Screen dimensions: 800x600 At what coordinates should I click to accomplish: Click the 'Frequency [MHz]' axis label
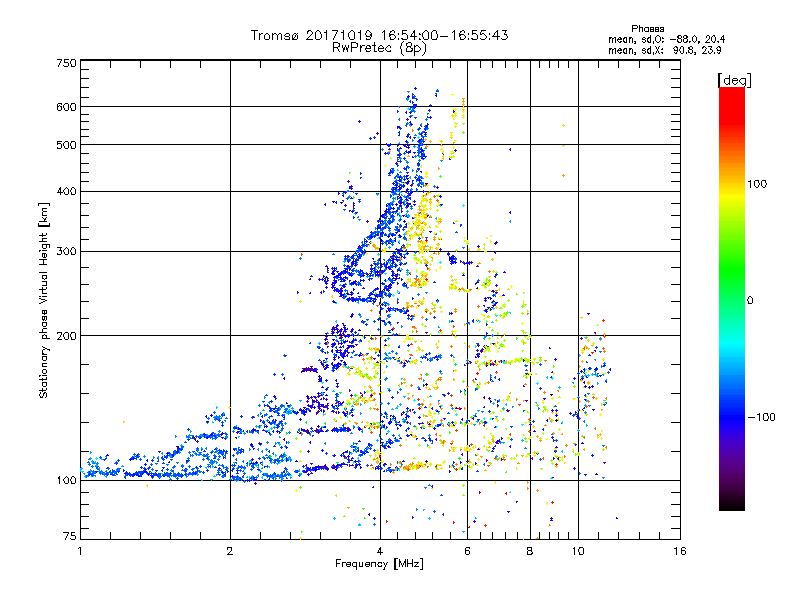379,564
